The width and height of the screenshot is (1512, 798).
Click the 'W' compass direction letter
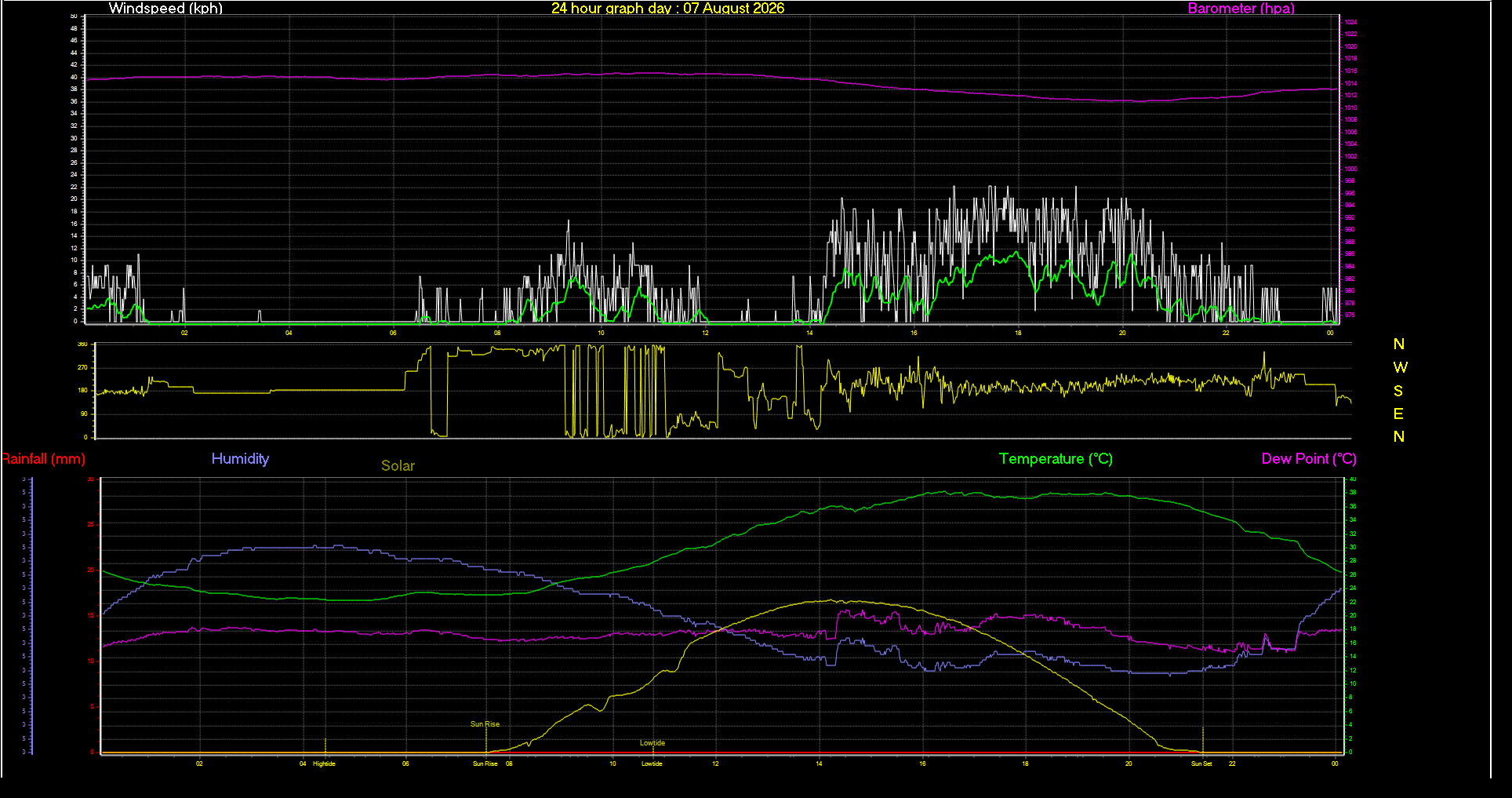pyautogui.click(x=1400, y=367)
